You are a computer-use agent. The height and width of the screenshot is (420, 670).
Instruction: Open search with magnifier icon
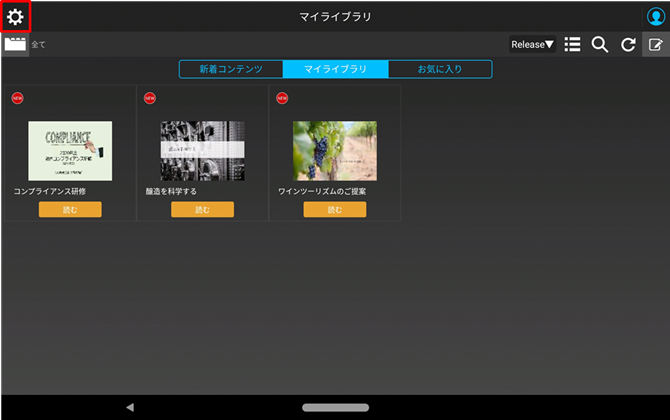pyautogui.click(x=599, y=44)
